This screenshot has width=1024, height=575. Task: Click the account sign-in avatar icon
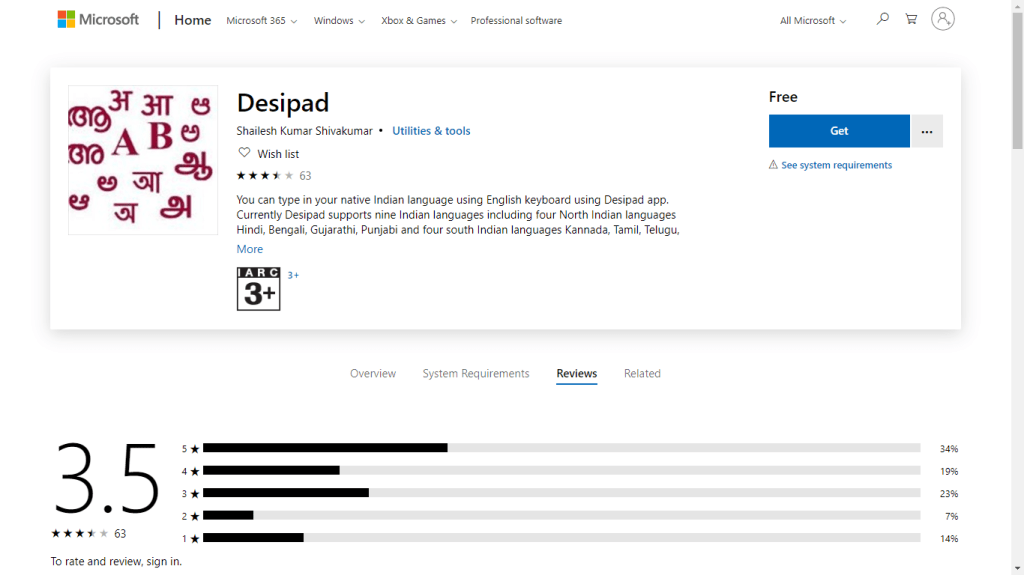[x=942, y=19]
